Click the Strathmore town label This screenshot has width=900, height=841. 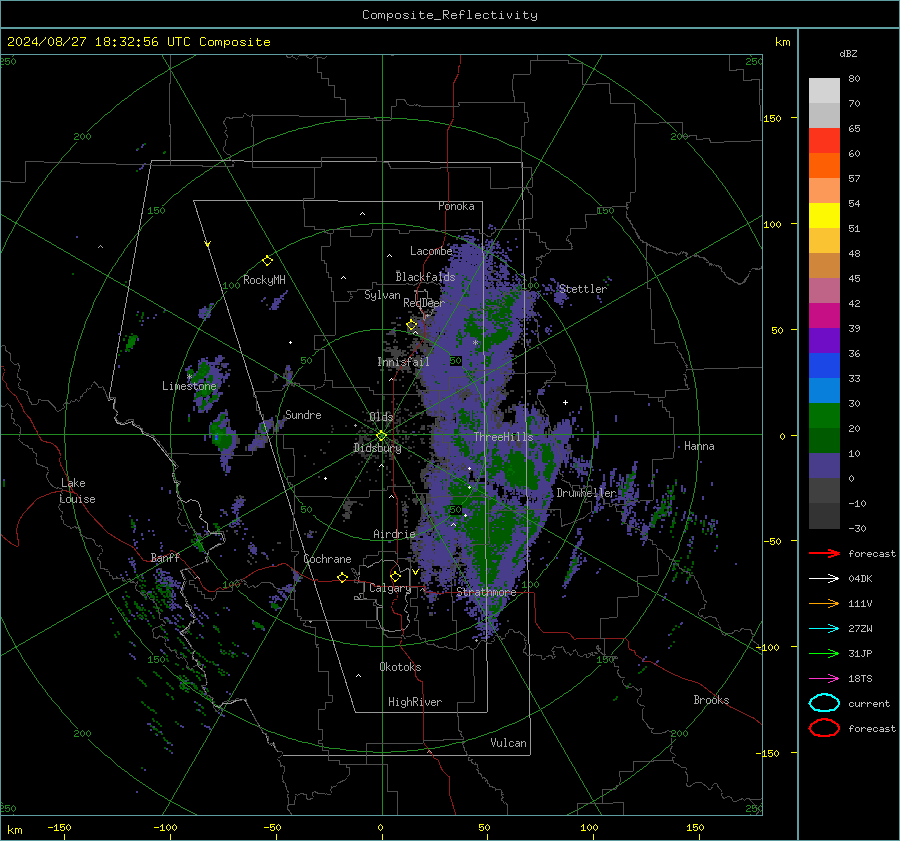coord(486,592)
